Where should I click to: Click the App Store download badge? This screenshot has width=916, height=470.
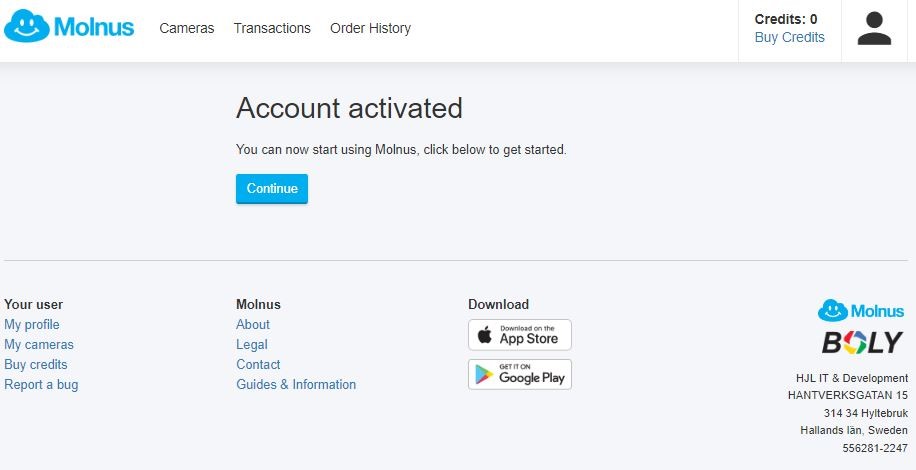[519, 335]
